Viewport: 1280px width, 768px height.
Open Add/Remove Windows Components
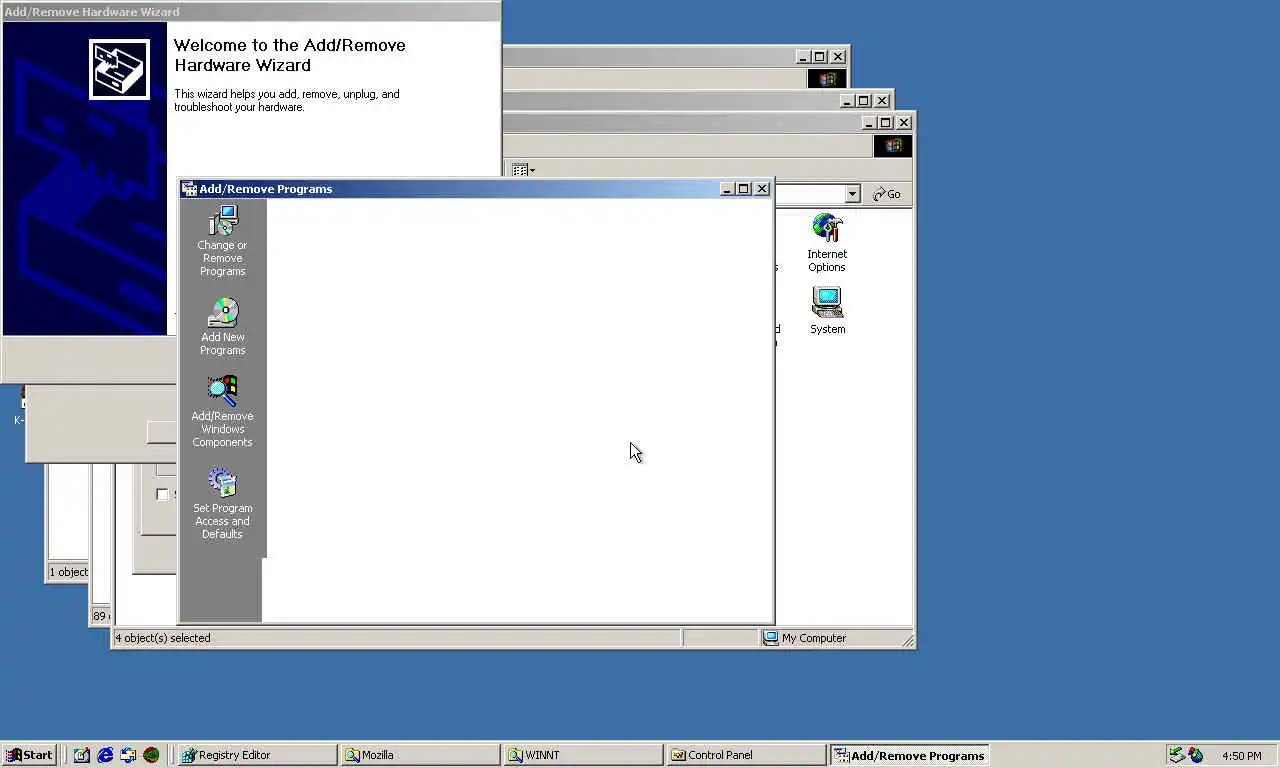pos(222,412)
